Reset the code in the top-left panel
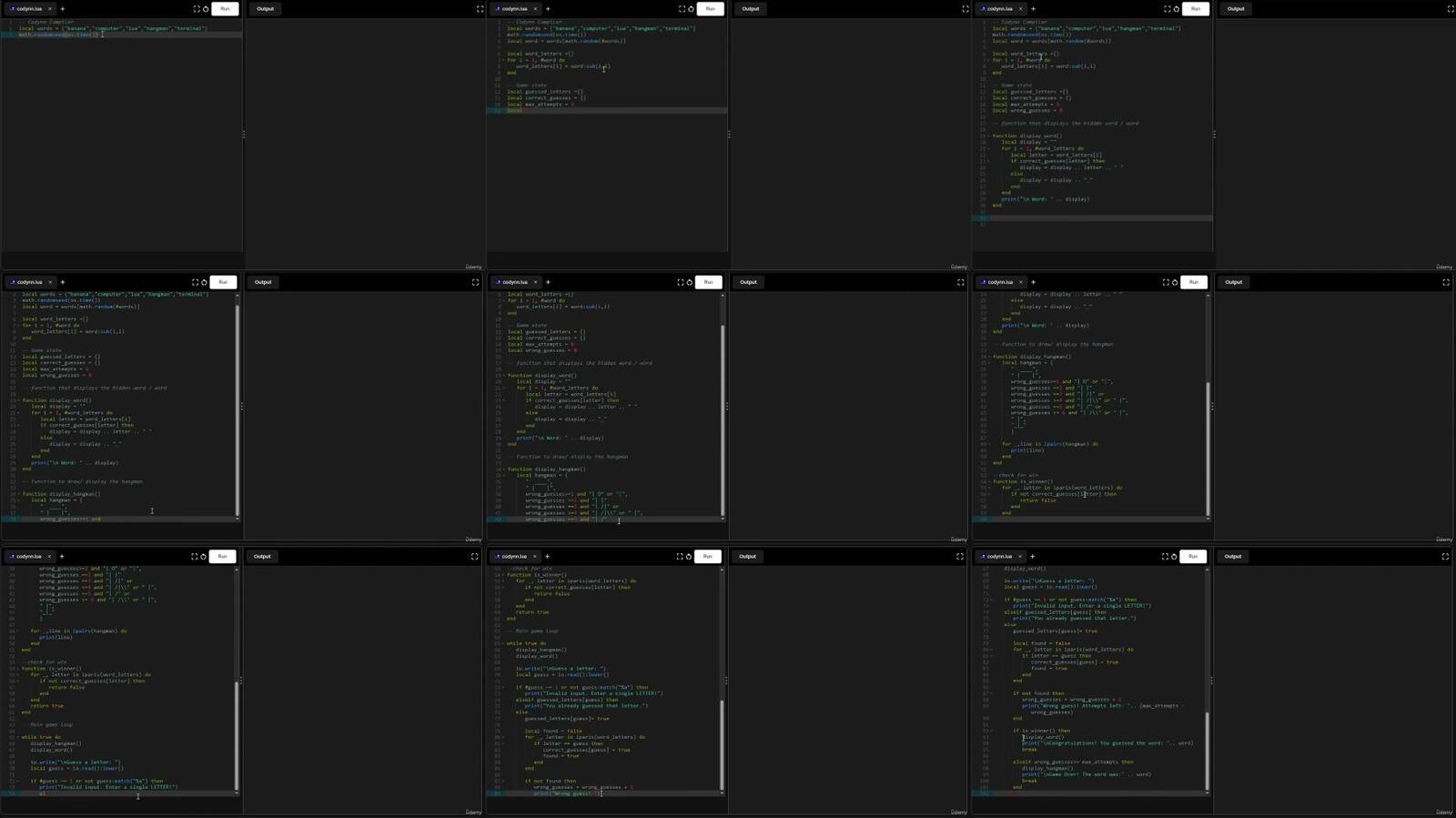Image resolution: width=1456 pixels, height=818 pixels. pos(206,9)
